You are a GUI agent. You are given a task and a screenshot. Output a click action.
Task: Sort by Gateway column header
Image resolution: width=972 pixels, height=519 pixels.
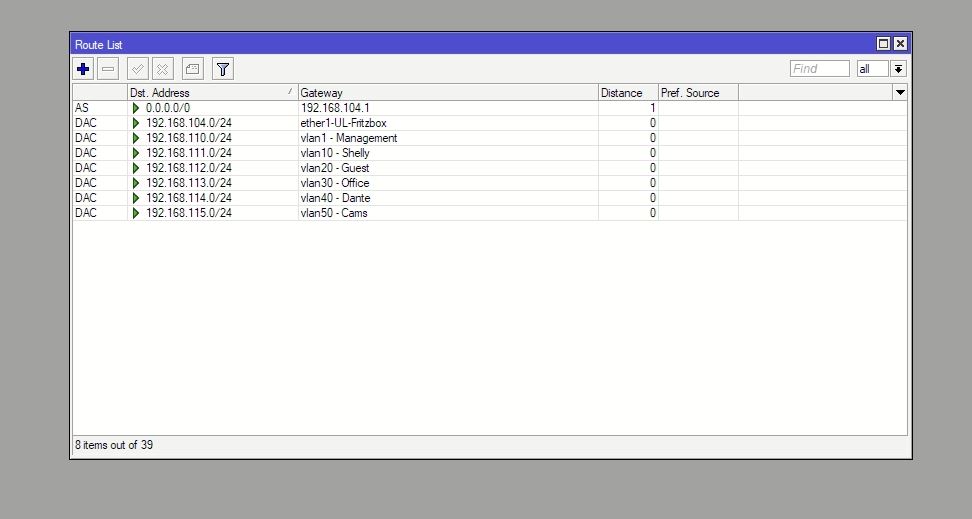tap(448, 92)
